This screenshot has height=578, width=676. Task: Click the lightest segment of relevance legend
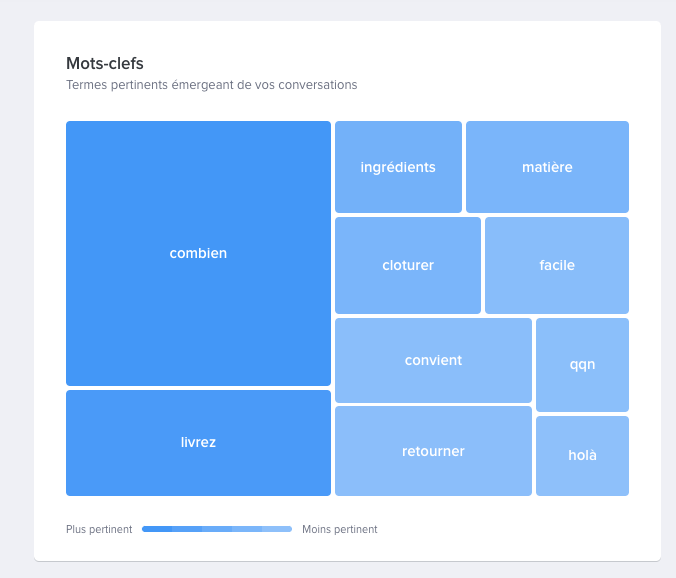pyautogui.click(x=277, y=529)
